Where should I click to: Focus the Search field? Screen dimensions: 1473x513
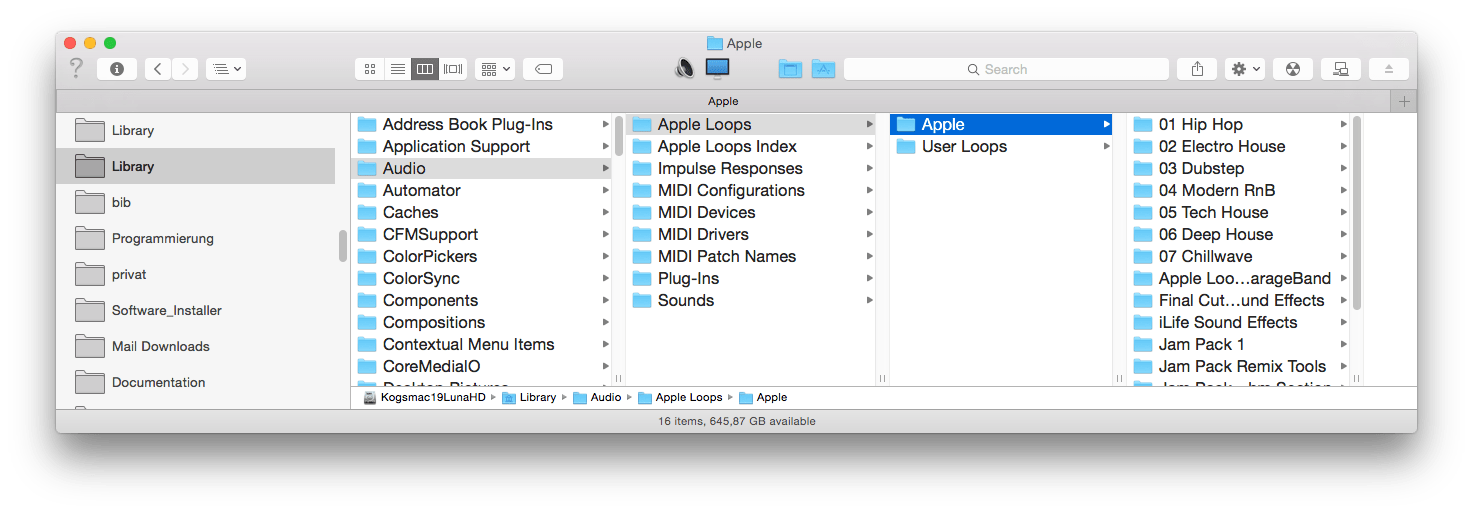click(x=1006, y=69)
